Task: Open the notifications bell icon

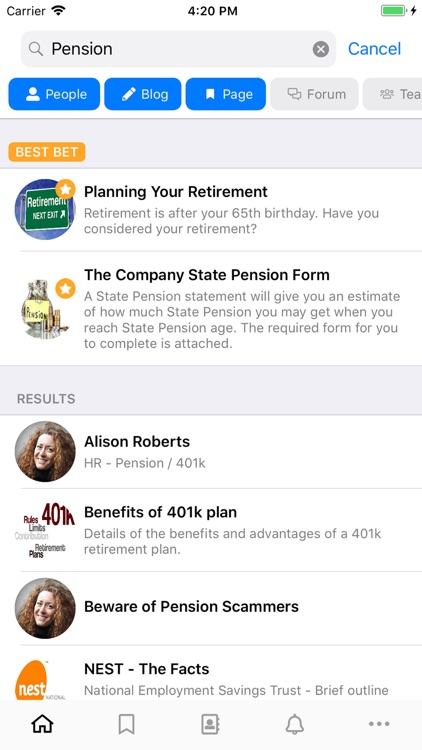Action: pyautogui.click(x=295, y=724)
